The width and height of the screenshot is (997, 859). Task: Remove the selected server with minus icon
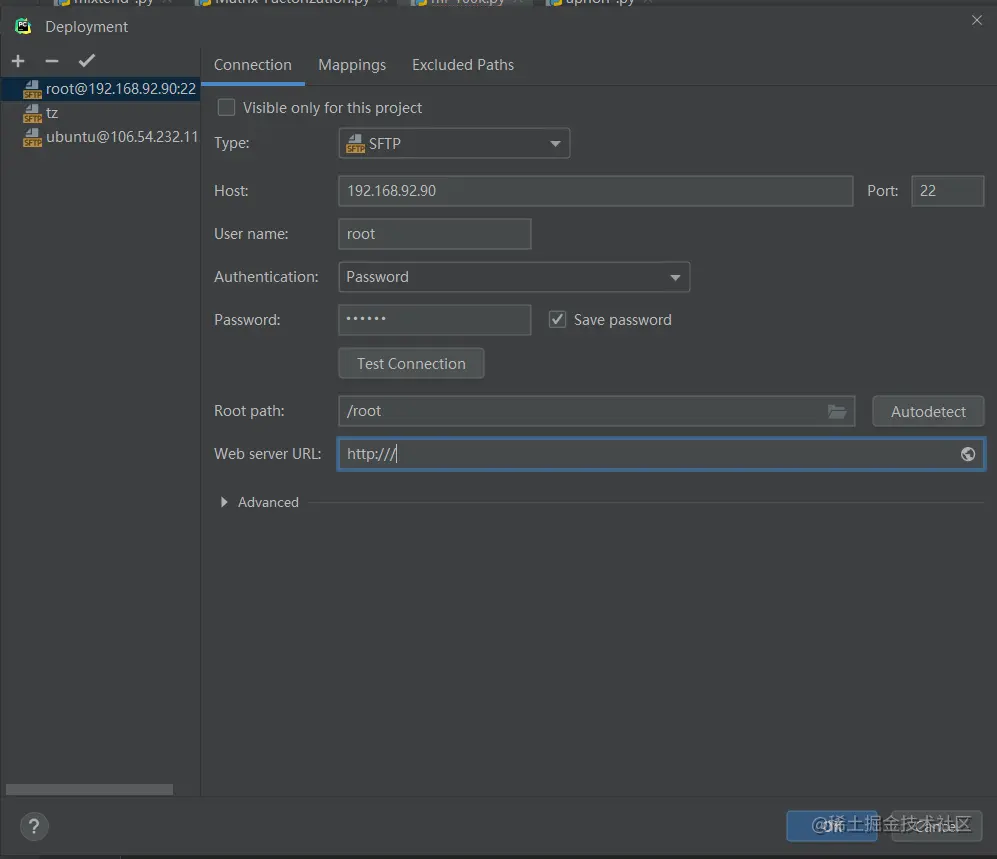52,61
